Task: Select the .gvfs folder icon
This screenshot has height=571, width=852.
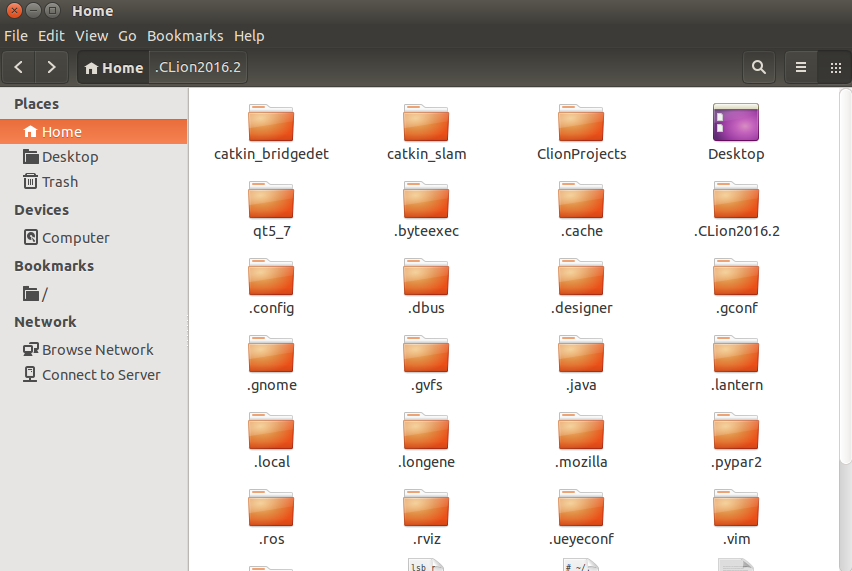Action: (x=426, y=354)
